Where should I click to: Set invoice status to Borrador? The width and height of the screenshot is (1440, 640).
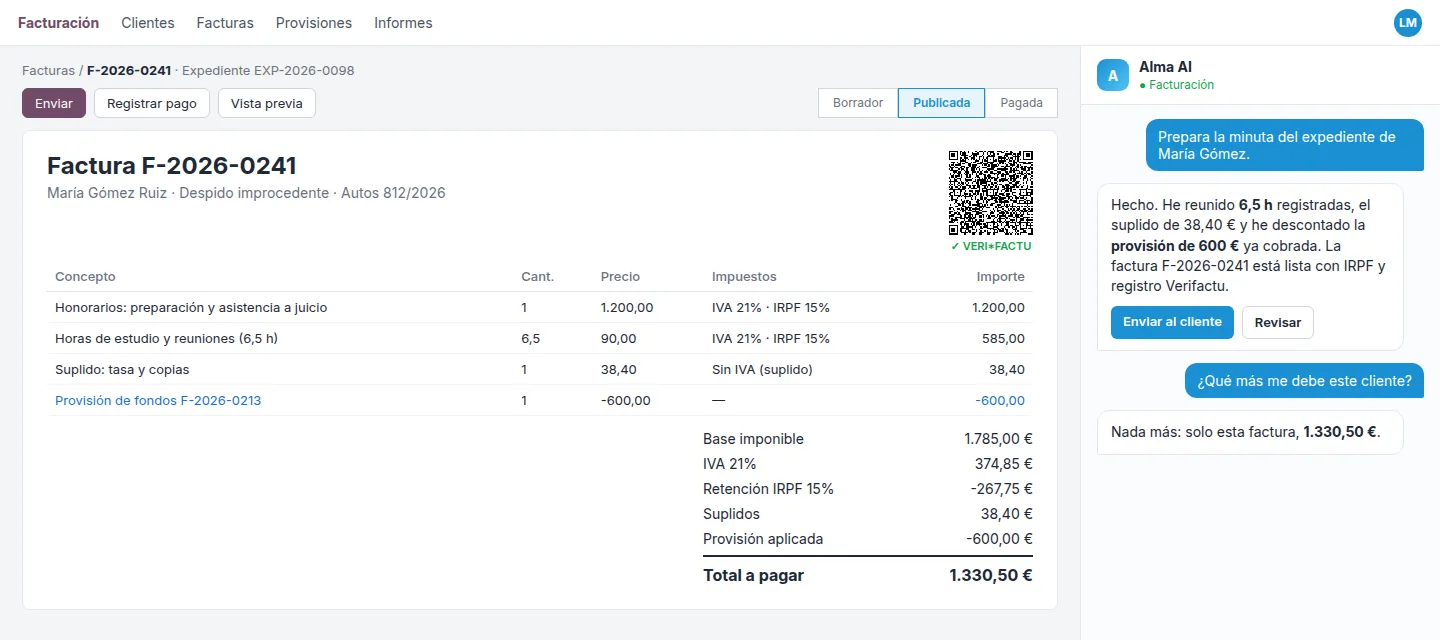click(x=858, y=103)
